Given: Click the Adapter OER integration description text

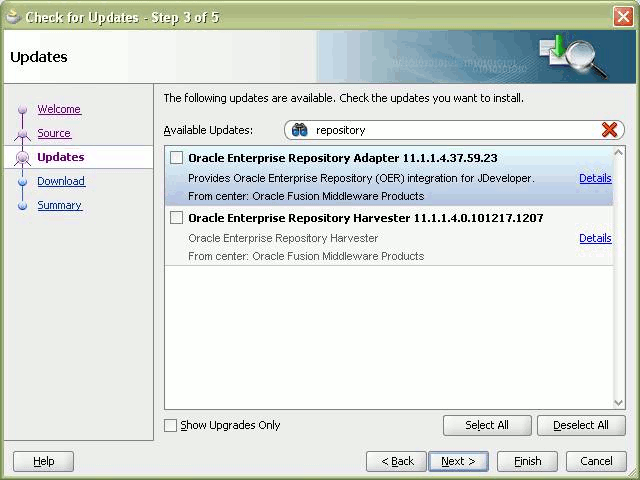Looking at the screenshot, I should [x=361, y=178].
